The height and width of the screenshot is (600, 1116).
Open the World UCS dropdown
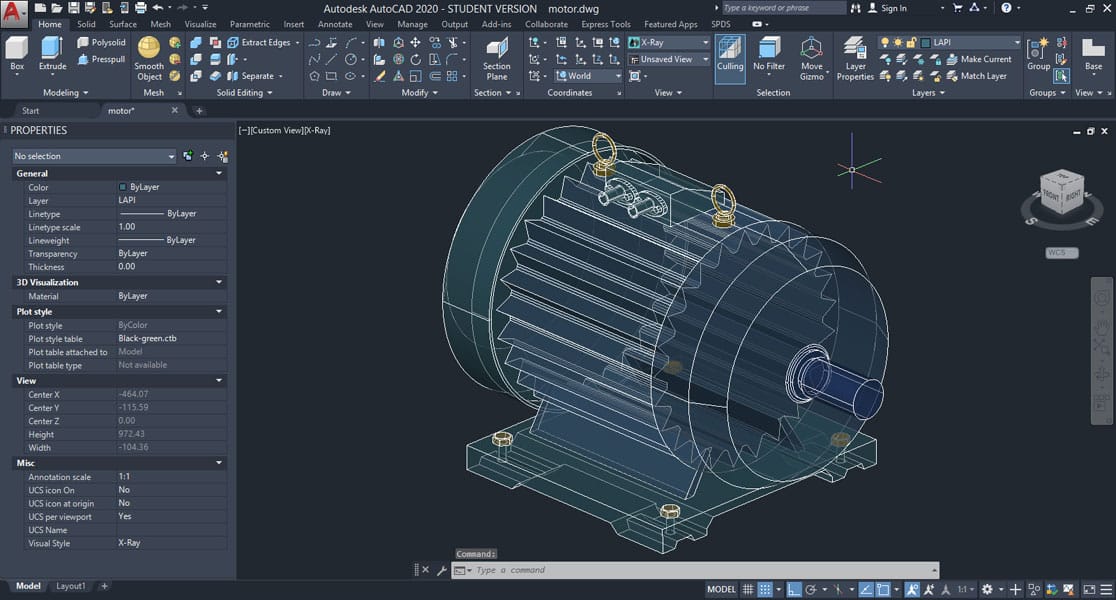(588, 76)
